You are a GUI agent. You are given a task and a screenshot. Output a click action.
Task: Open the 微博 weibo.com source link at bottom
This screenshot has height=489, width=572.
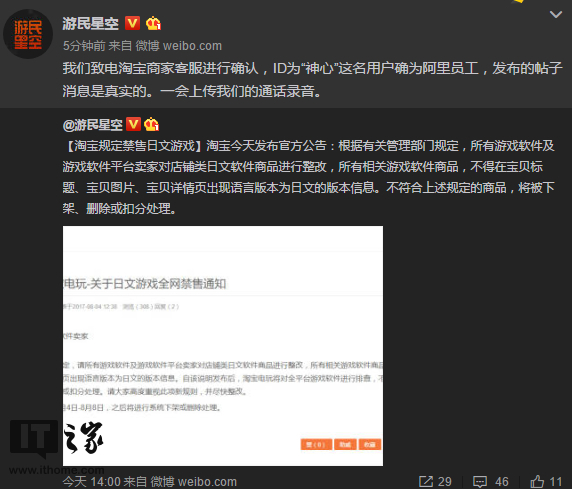tap(194, 482)
